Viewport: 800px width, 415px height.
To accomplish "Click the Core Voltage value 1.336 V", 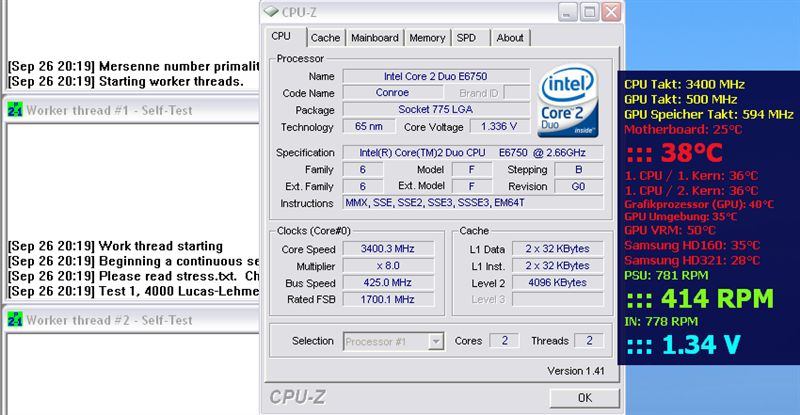I will [499, 126].
